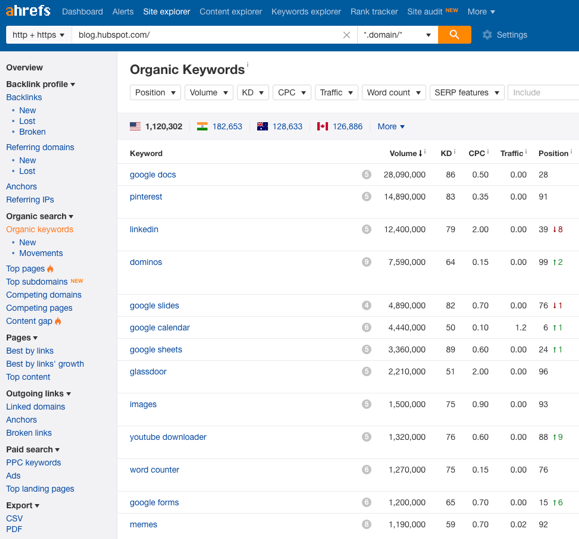Screen dimensions: 579x539
Task: Click SERP features badge for linkedin
Action: click(x=366, y=229)
